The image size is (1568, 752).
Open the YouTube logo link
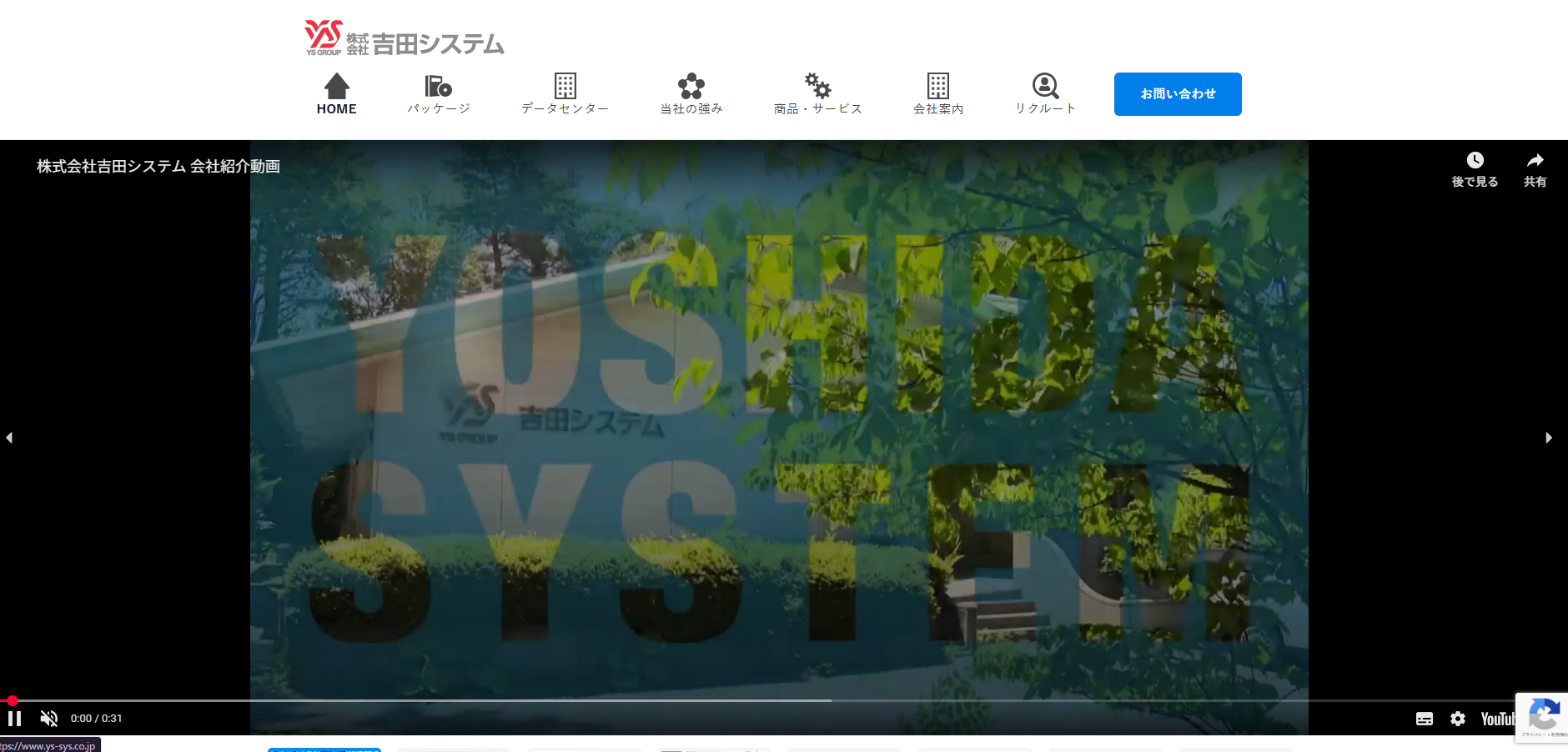tap(1498, 719)
